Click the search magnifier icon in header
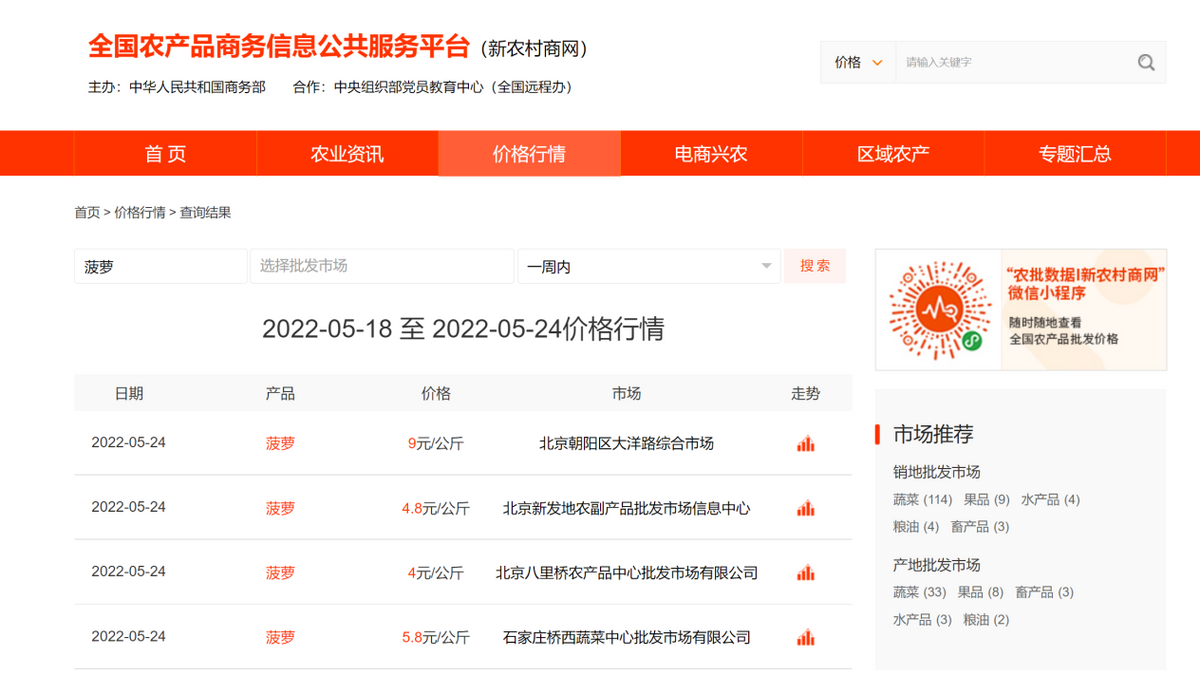Viewport: 1200px width, 675px height. point(1146,63)
